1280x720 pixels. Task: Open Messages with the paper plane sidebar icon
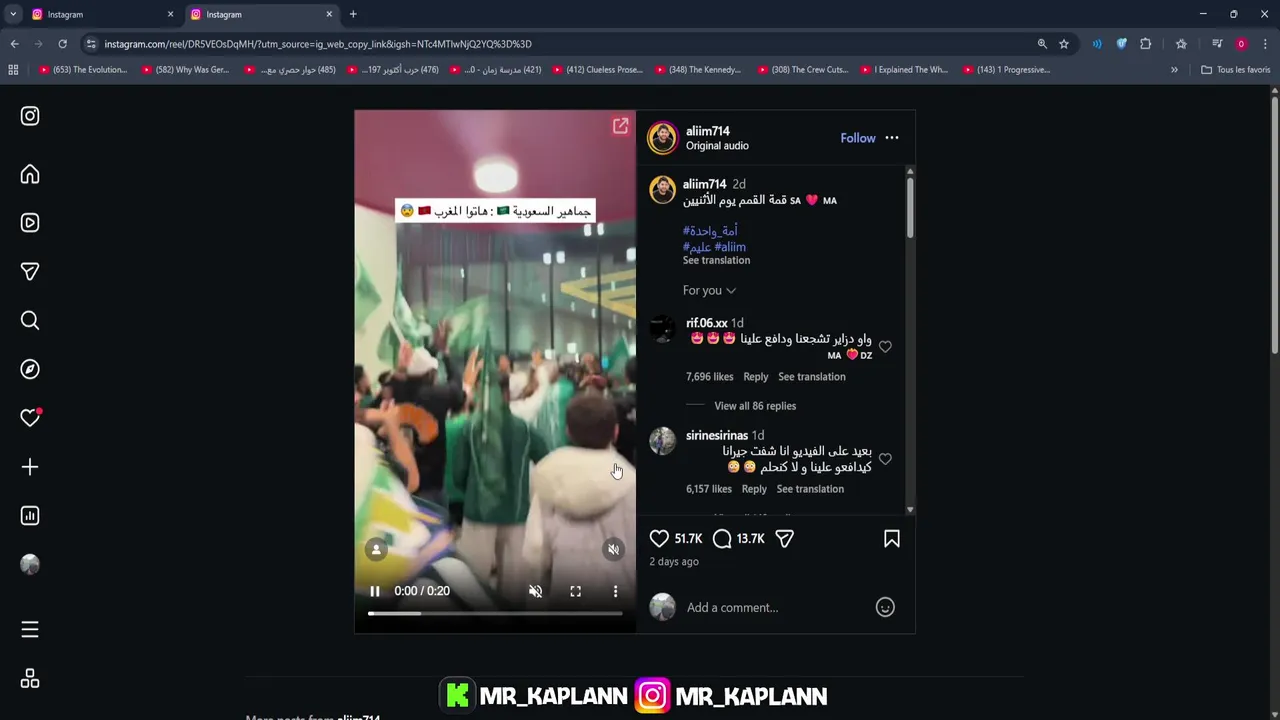point(30,272)
